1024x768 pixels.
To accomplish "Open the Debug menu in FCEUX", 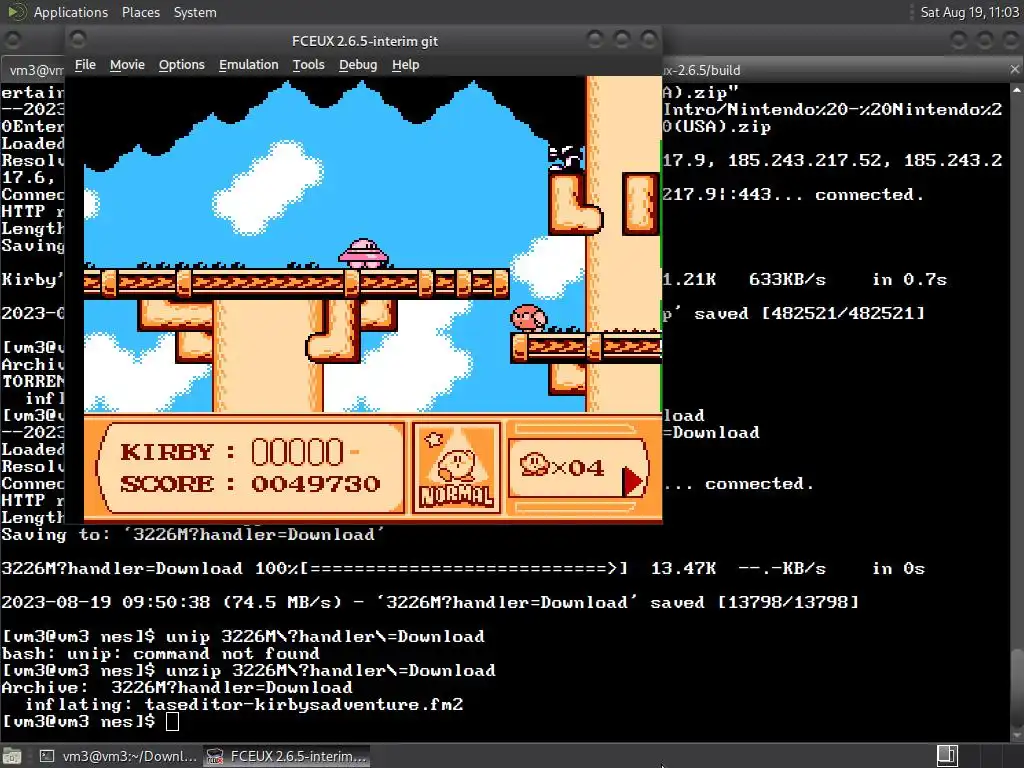I will pos(358,65).
